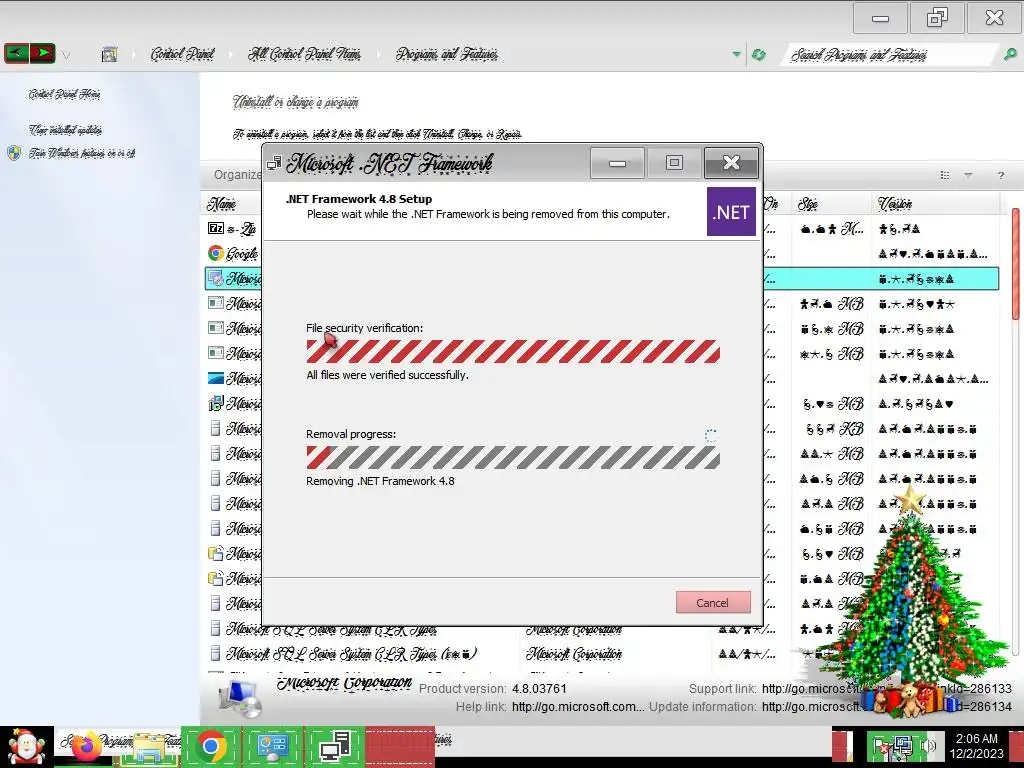Image resolution: width=1024 pixels, height=768 pixels.
Task: Open the Control Panel Home link
Action: point(65,94)
